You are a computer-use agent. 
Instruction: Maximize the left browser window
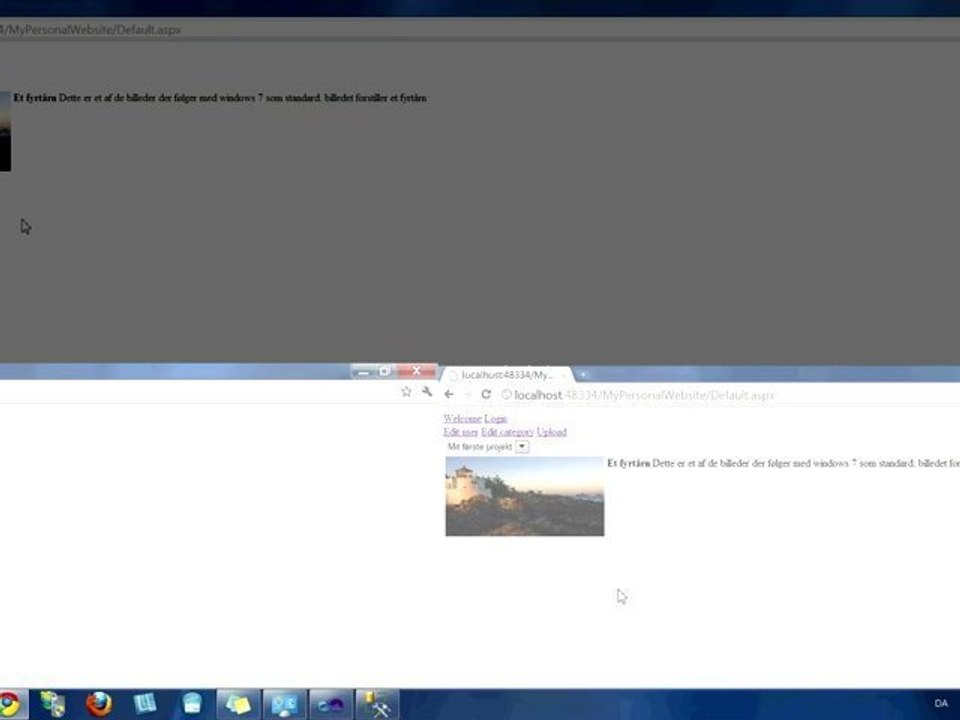[x=385, y=371]
